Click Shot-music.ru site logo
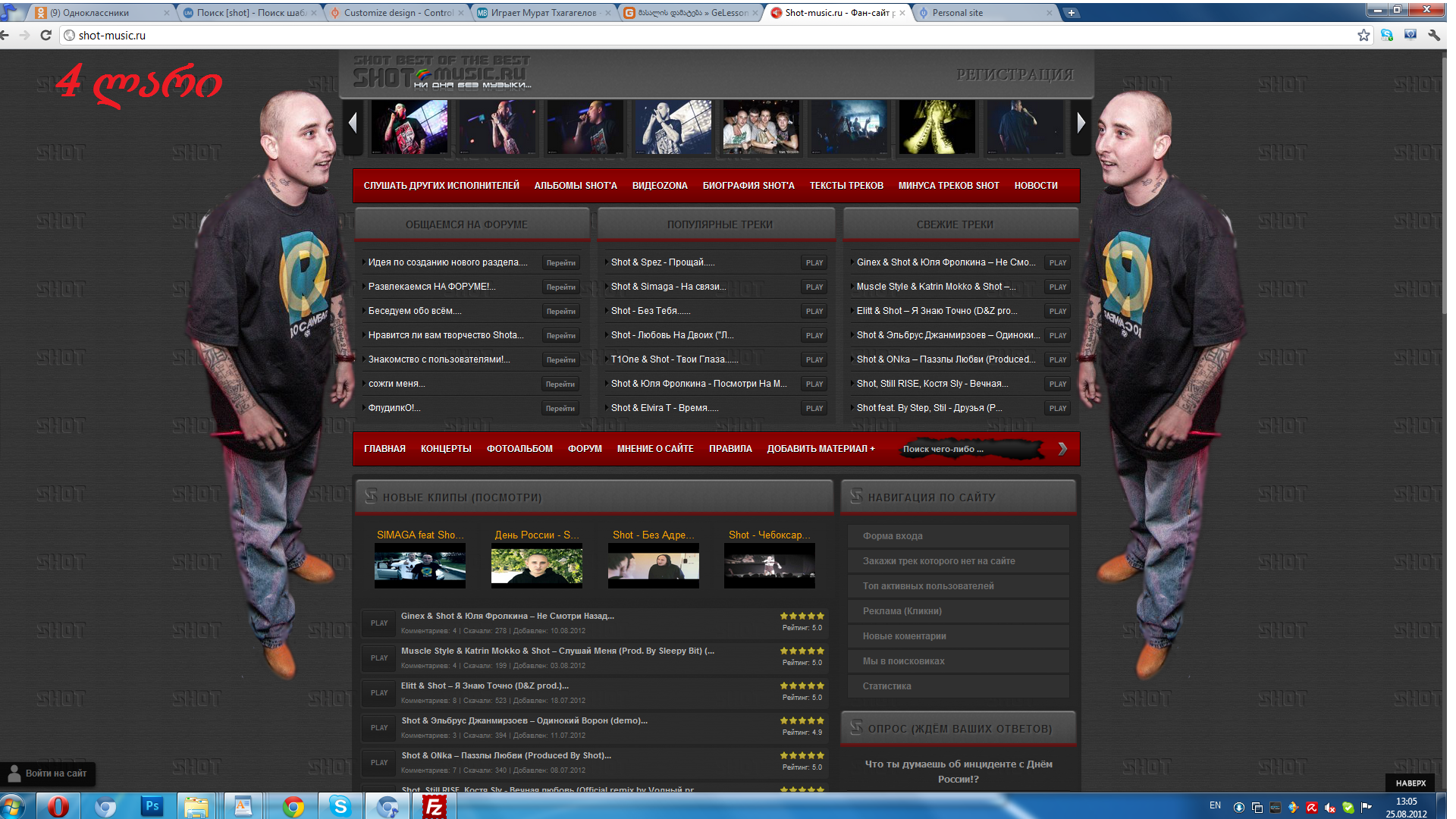 (x=441, y=74)
